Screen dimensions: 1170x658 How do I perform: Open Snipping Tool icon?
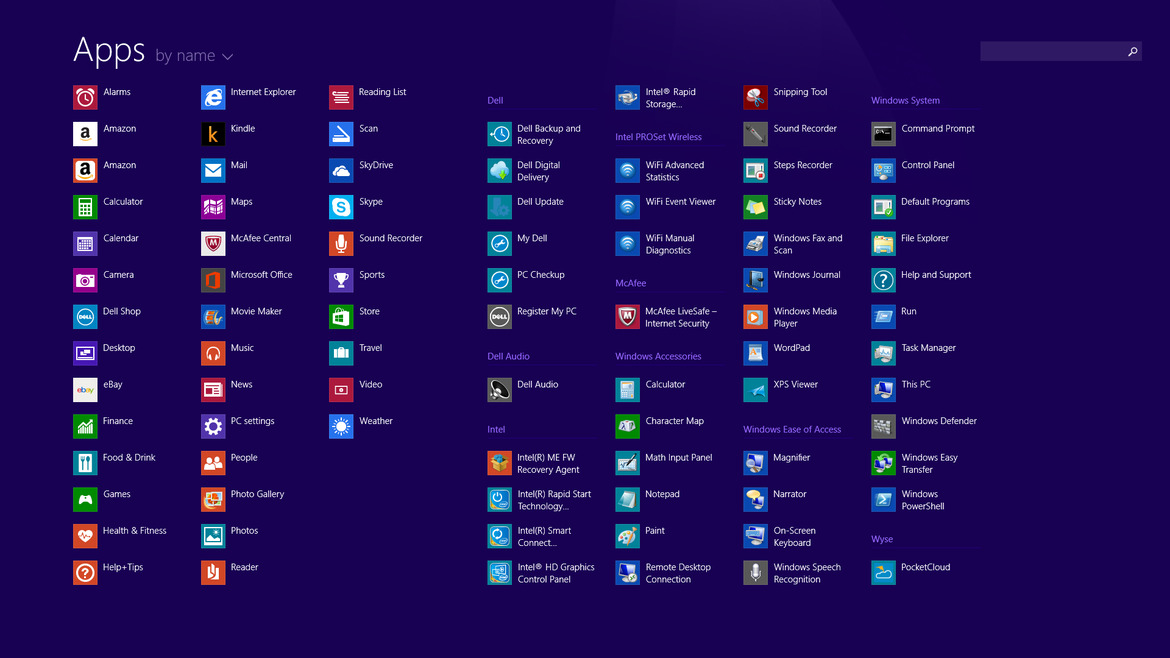click(x=755, y=97)
